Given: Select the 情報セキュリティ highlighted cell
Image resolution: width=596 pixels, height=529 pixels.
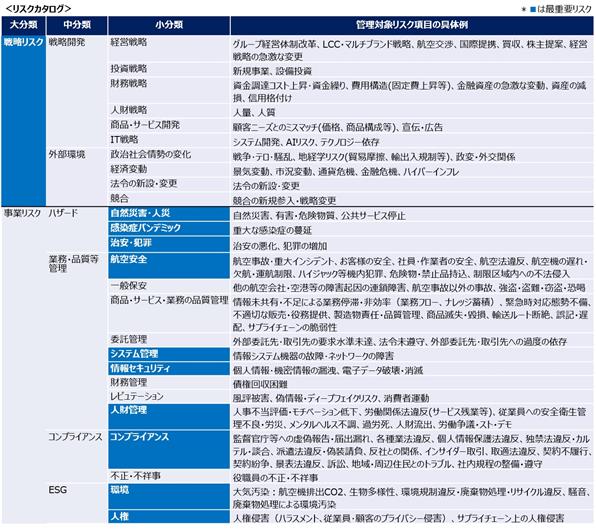Looking at the screenshot, I should click(x=169, y=368).
